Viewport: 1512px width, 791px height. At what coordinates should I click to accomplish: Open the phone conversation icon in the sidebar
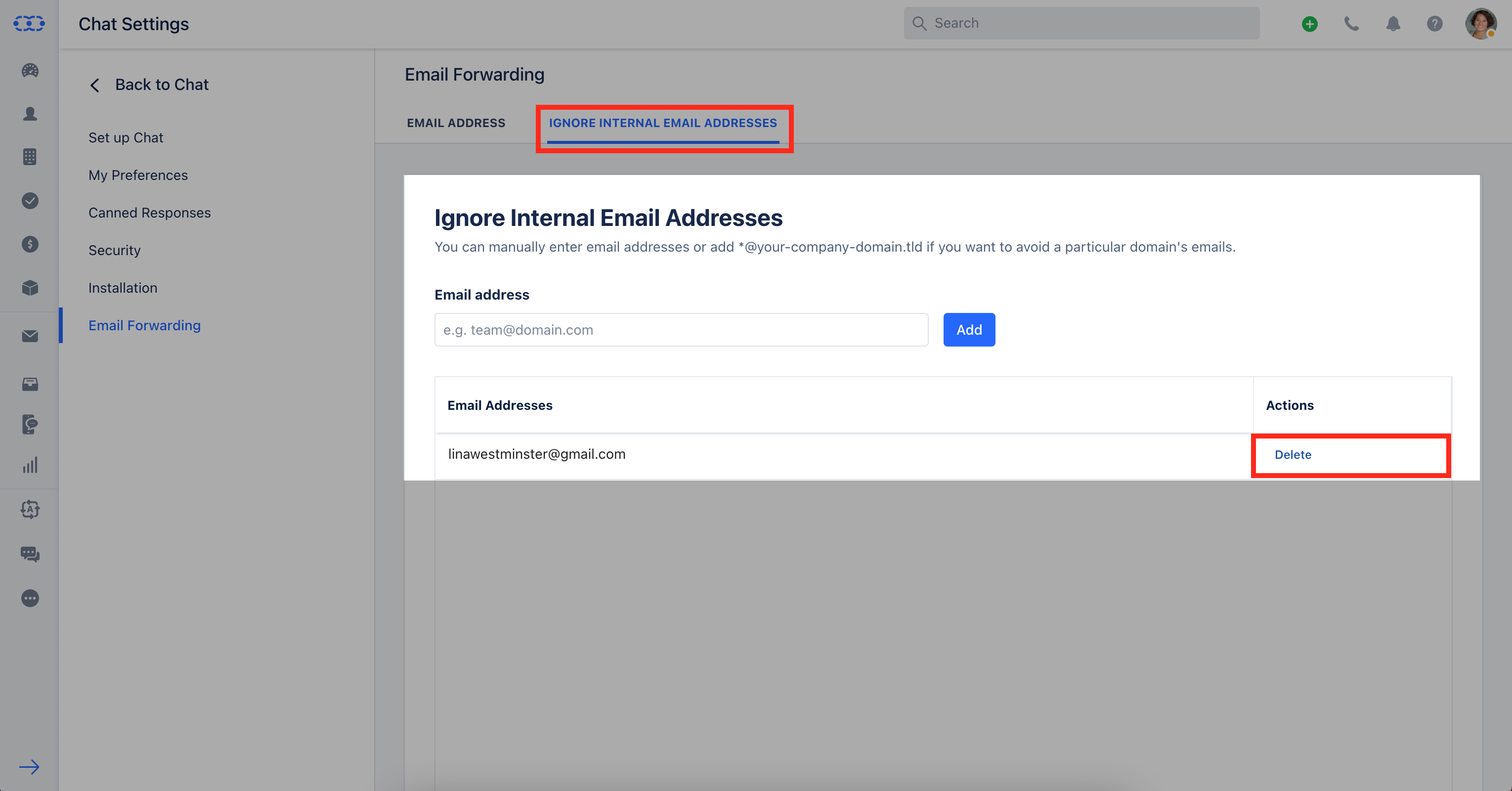pos(30,425)
